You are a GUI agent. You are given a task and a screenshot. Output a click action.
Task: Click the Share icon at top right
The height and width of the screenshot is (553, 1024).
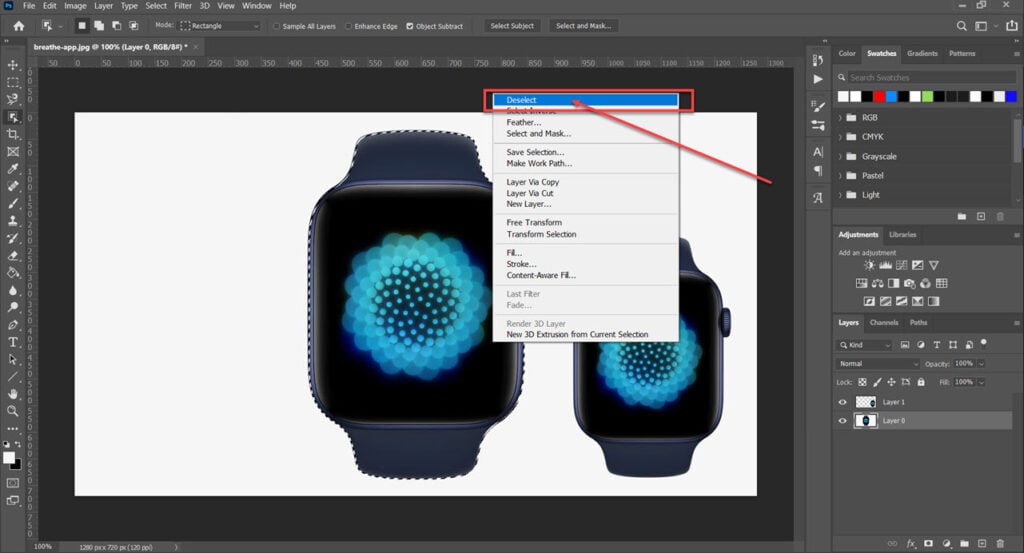pos(1012,26)
